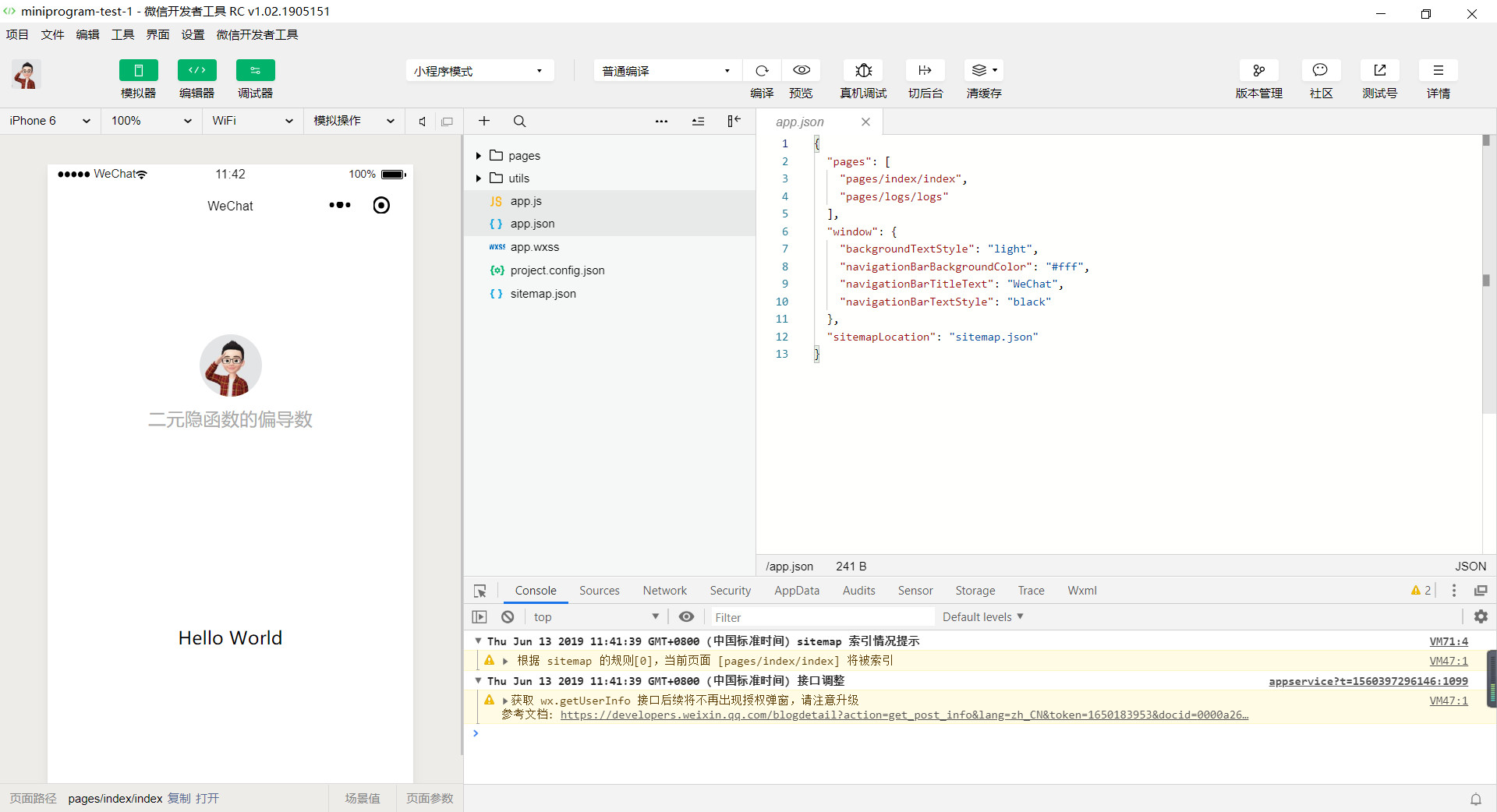
Task: Toggle the console live expression eye
Action: pos(686,616)
